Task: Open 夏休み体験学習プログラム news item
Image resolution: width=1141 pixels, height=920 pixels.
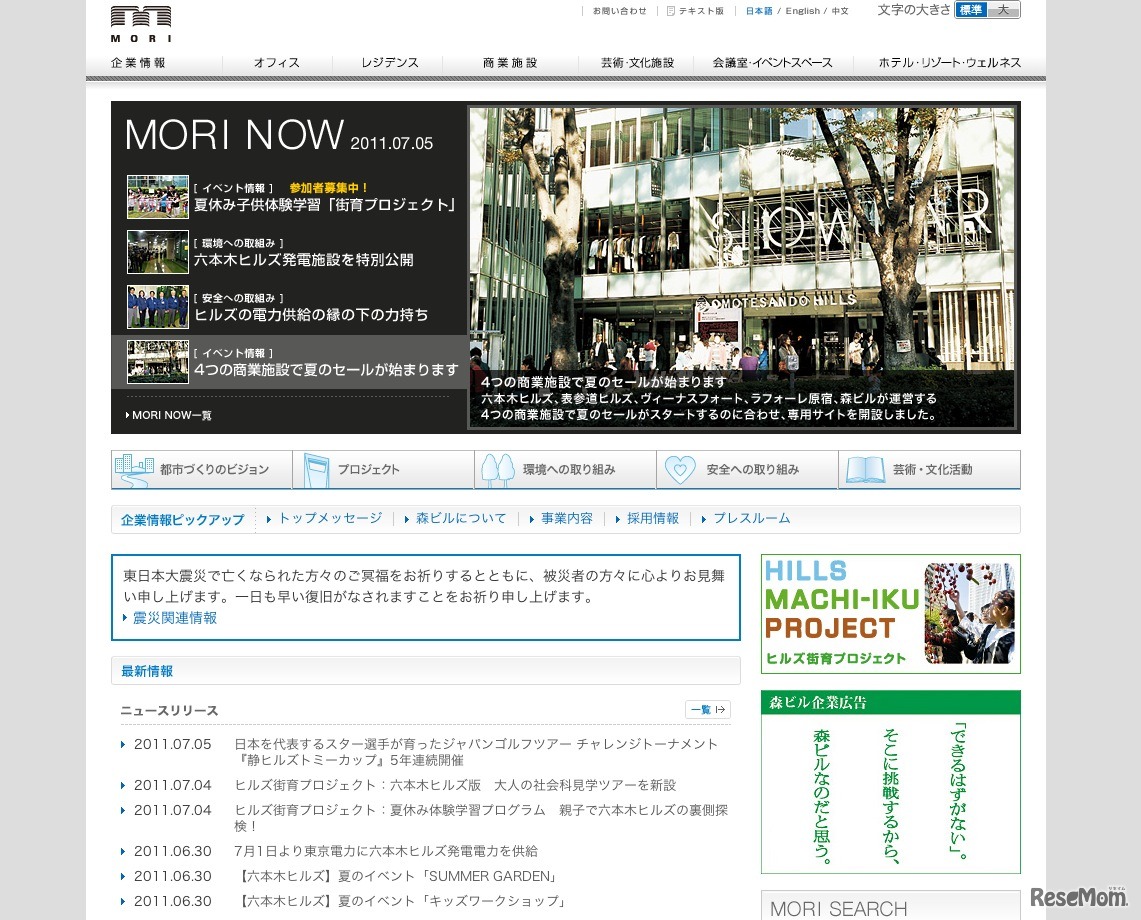Action: 481,818
